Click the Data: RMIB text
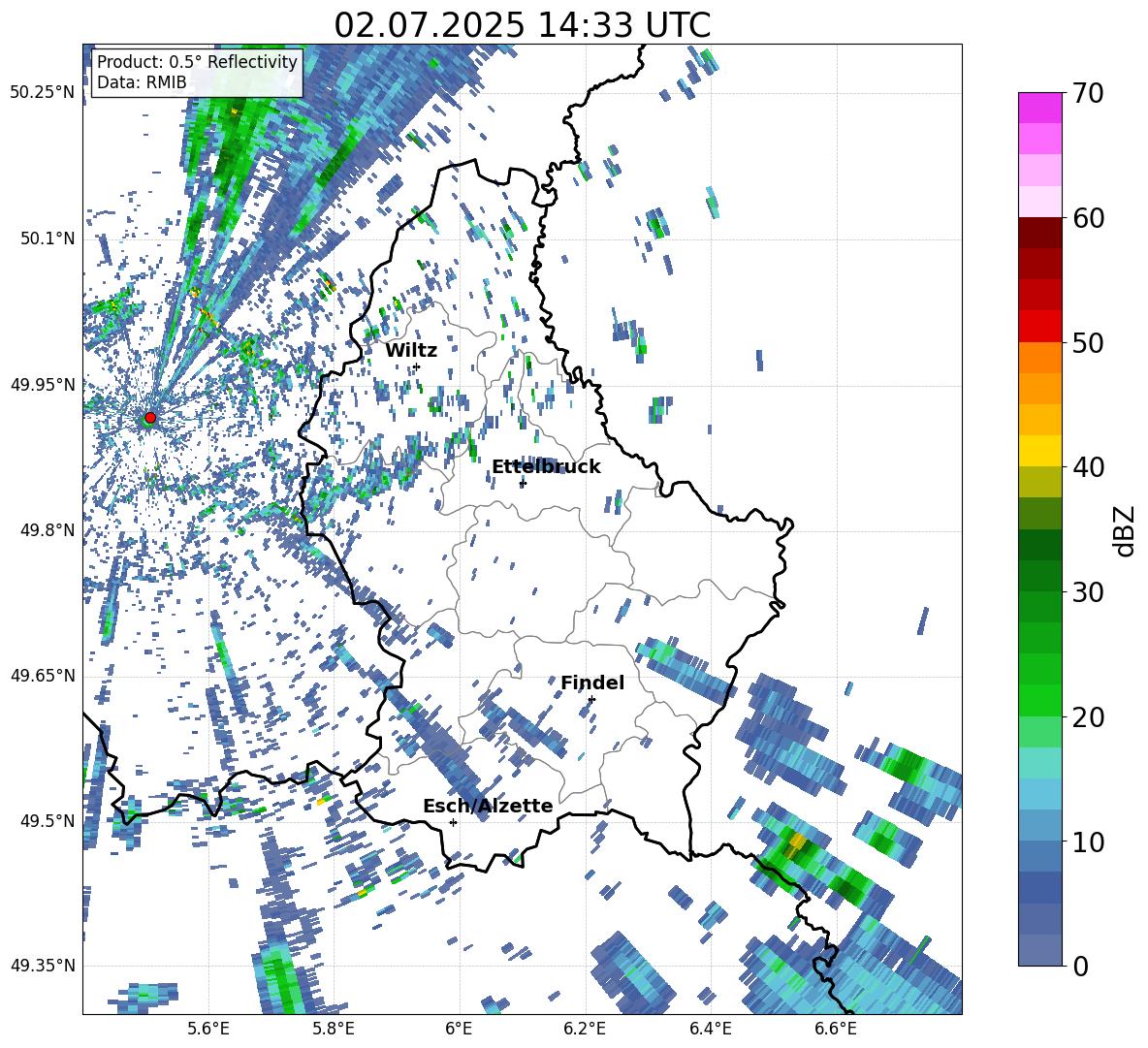Image resolution: width=1148 pixels, height=1048 pixels. click(142, 82)
